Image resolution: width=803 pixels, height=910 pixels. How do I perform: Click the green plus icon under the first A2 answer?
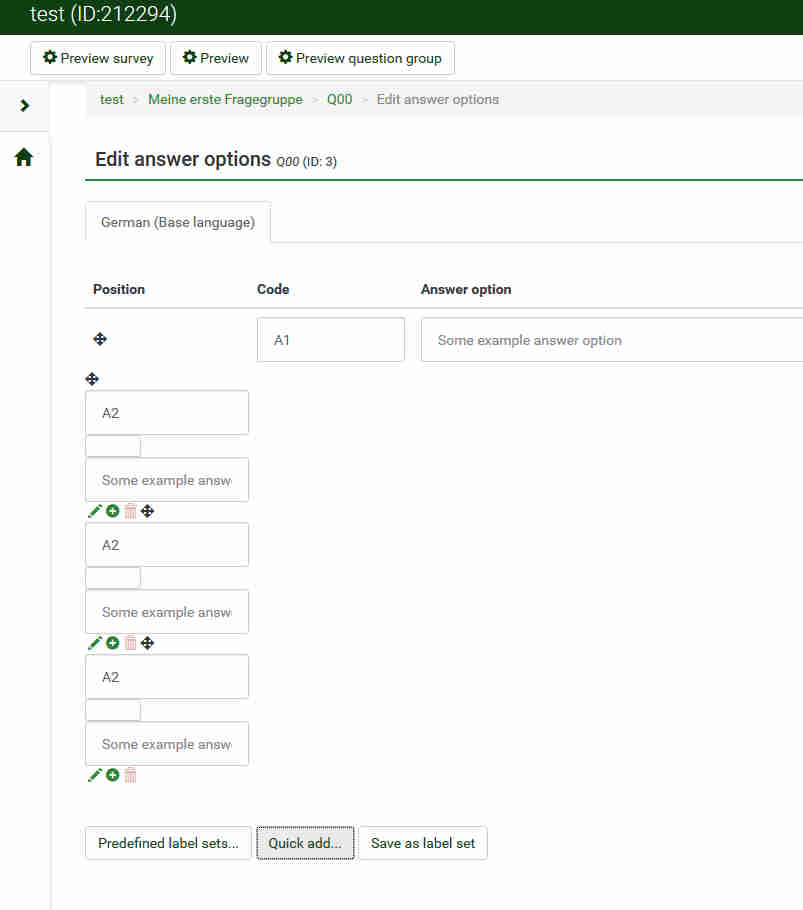pyautogui.click(x=113, y=511)
